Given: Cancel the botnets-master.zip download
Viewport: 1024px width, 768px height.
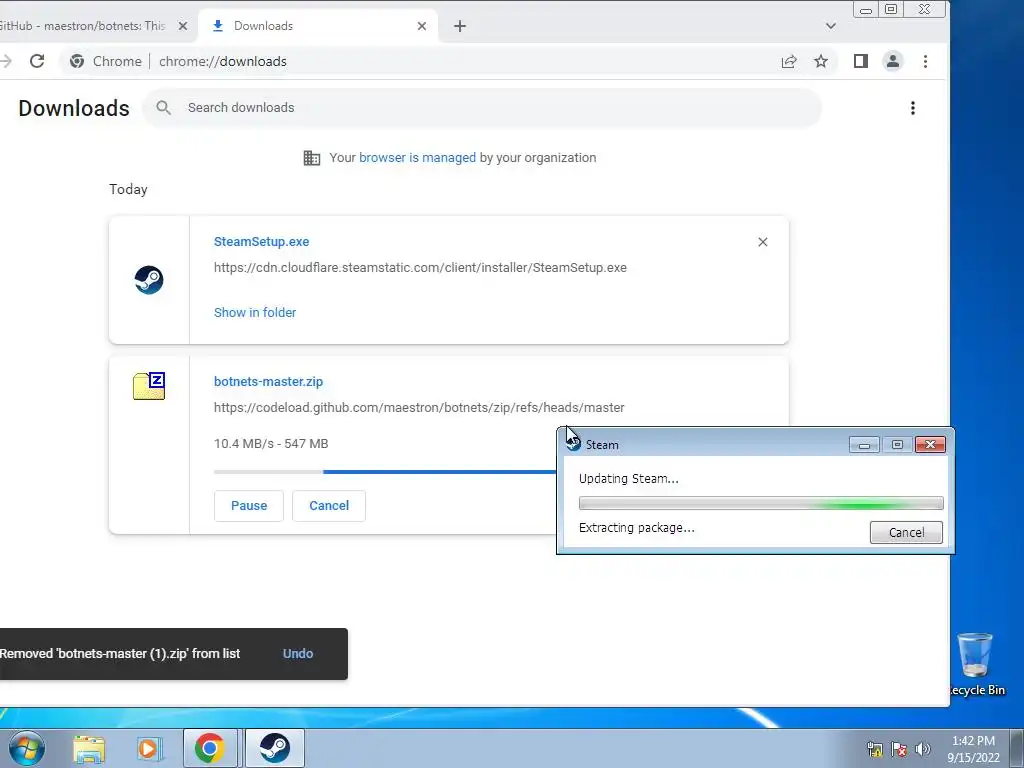Looking at the screenshot, I should (x=329, y=506).
